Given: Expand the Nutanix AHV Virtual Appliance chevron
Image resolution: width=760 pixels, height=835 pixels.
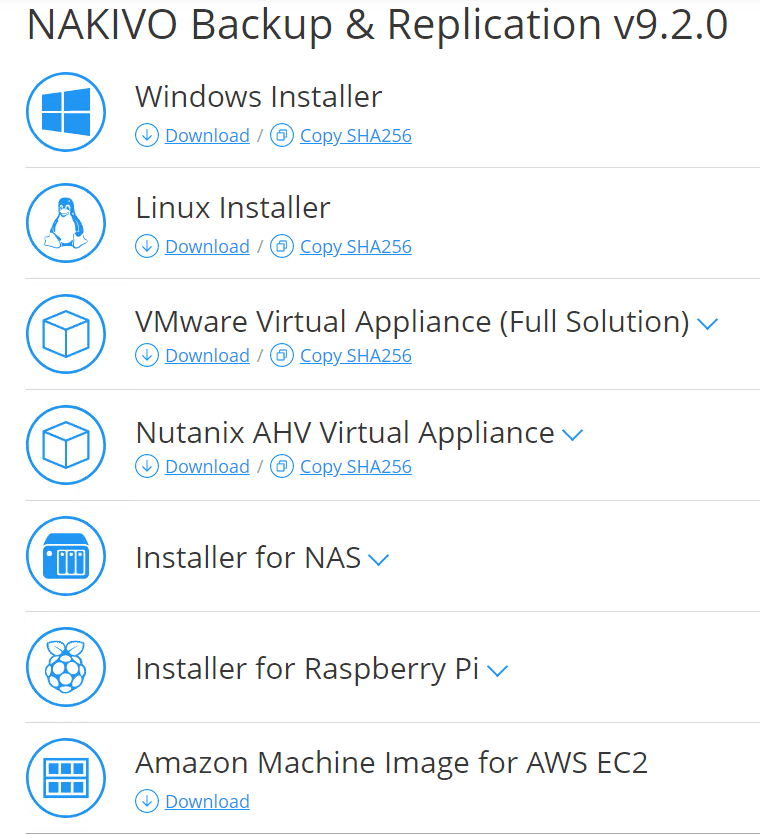Looking at the screenshot, I should click(572, 435).
